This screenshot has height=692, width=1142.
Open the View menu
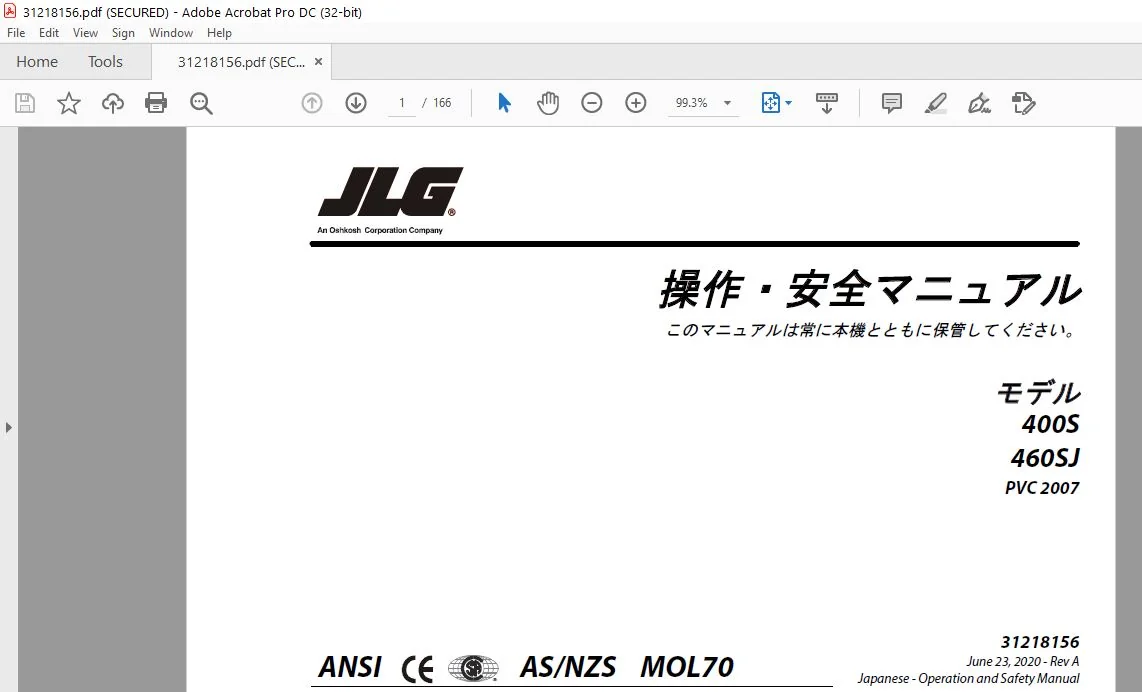85,33
